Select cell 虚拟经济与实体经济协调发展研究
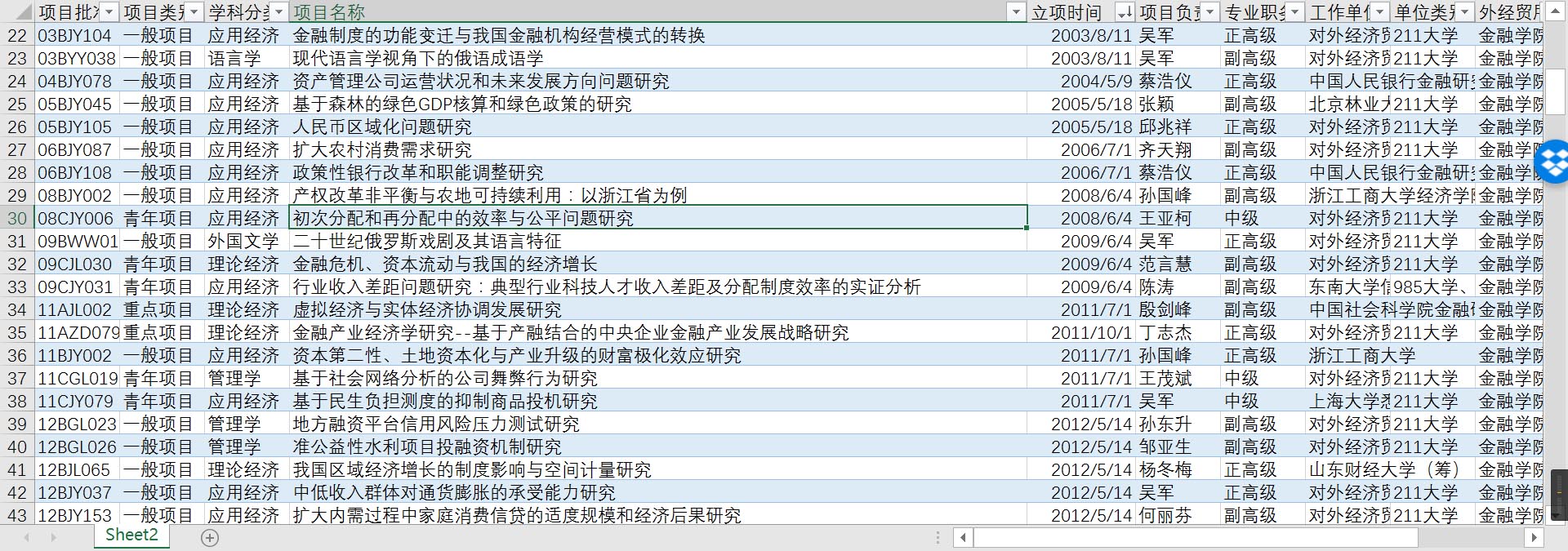 coord(658,309)
